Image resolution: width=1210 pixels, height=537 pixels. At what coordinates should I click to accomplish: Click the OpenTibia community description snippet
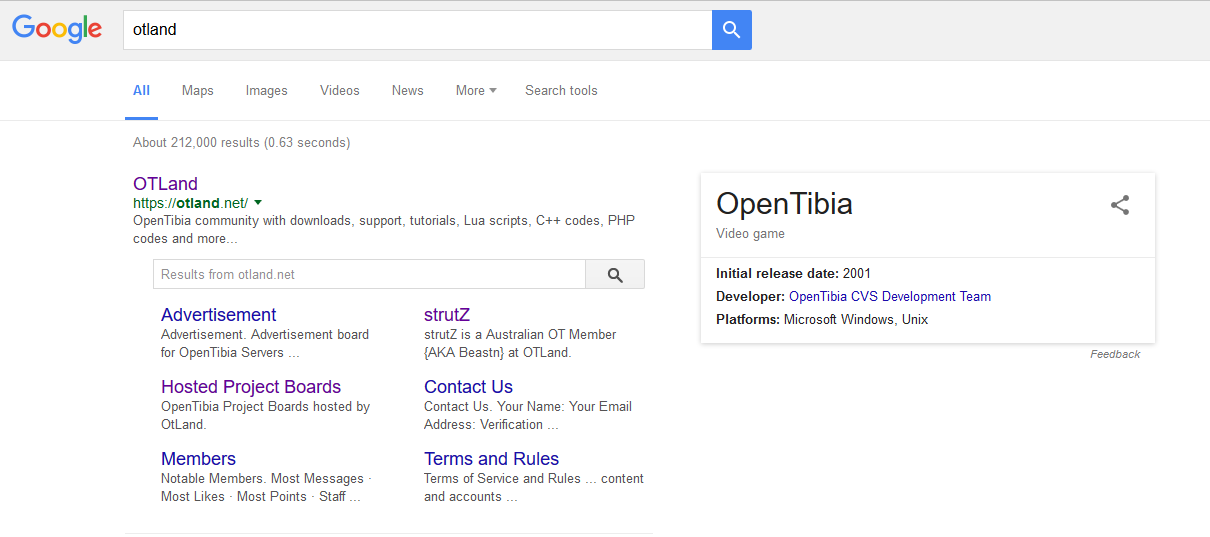(x=384, y=229)
